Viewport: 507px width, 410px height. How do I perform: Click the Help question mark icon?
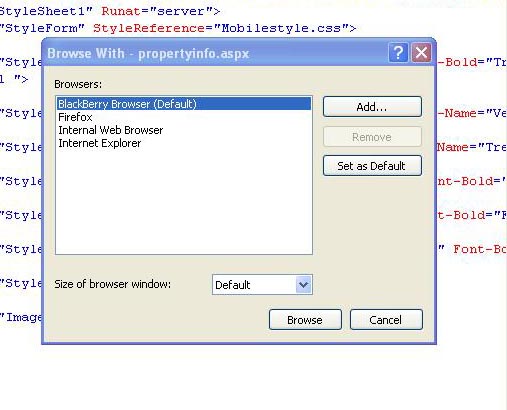pos(398,53)
